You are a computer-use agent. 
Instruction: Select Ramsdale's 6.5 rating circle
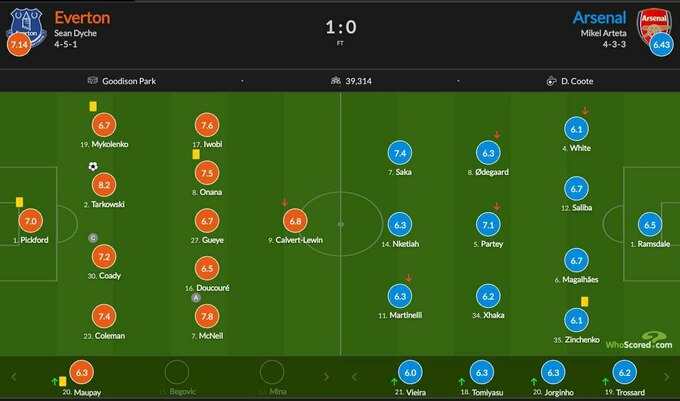pos(650,225)
